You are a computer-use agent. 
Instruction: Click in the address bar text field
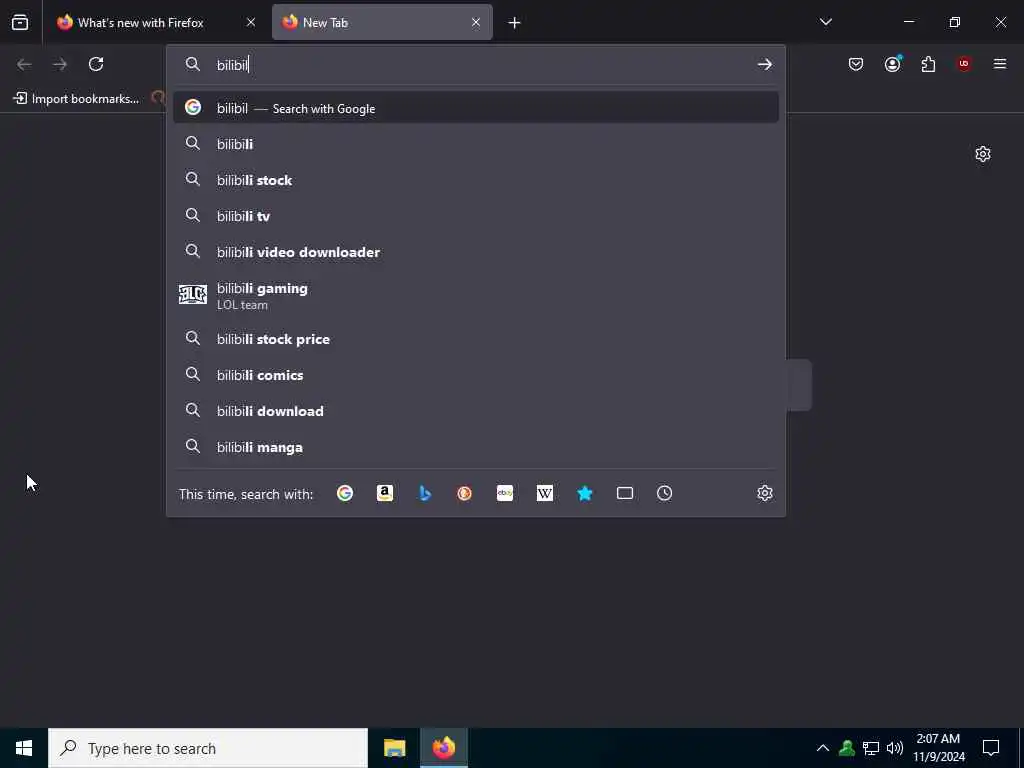pos(483,65)
